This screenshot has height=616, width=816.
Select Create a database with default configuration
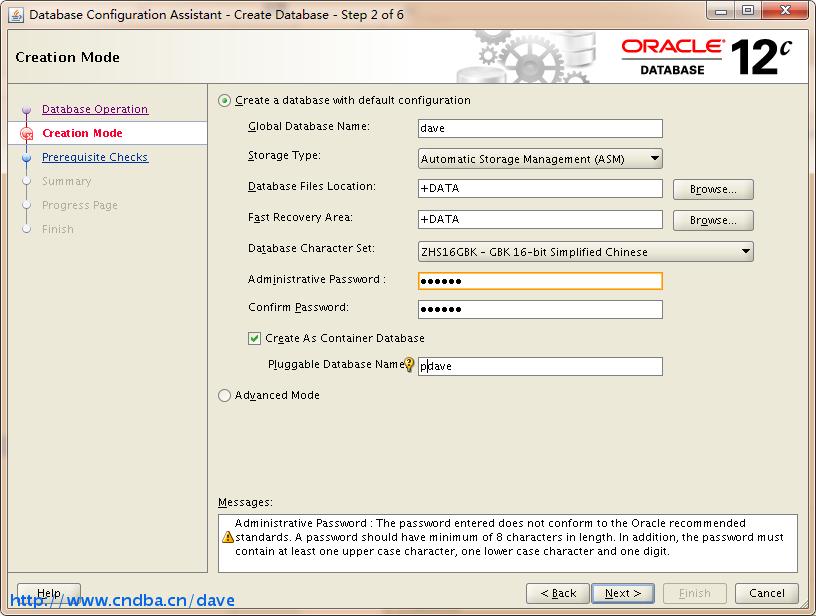tap(224, 100)
